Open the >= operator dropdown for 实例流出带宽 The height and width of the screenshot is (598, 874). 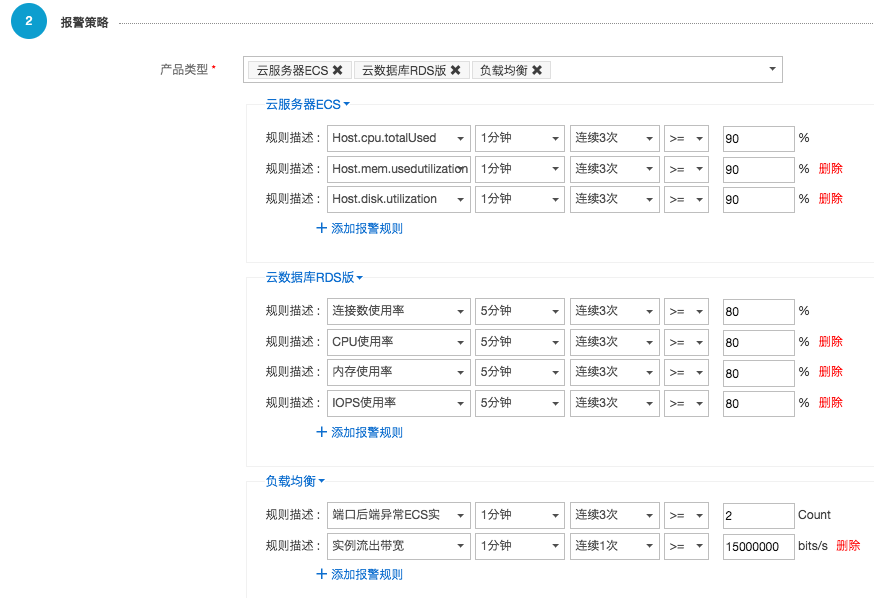pyautogui.click(x=686, y=546)
